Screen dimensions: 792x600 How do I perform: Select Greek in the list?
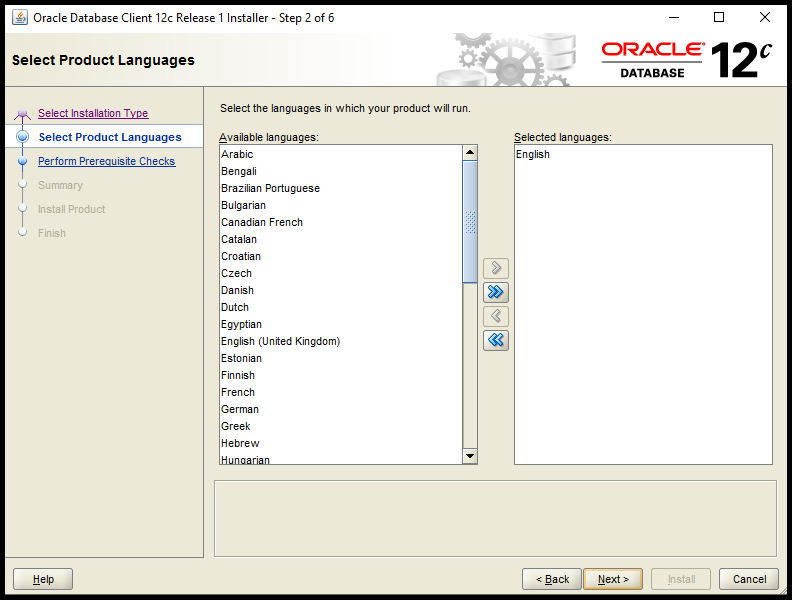point(341,426)
